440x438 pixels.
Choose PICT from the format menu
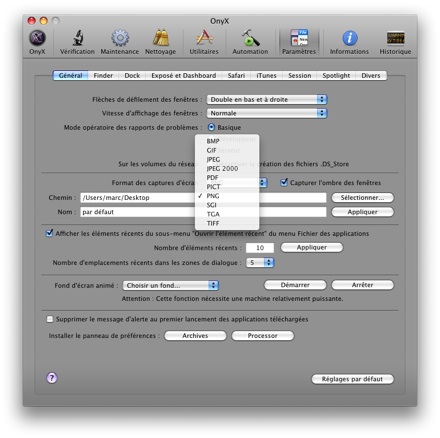[227, 187]
